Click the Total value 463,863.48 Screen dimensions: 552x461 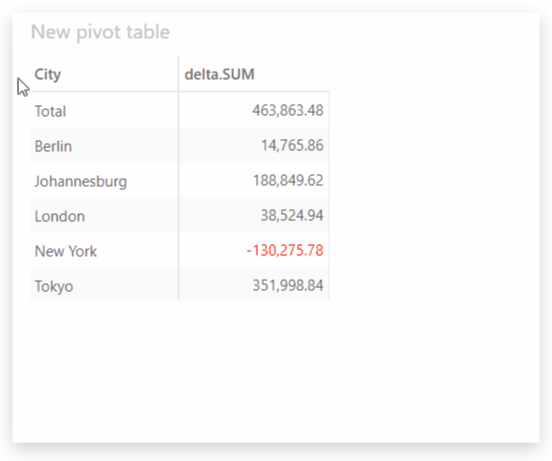288,110
